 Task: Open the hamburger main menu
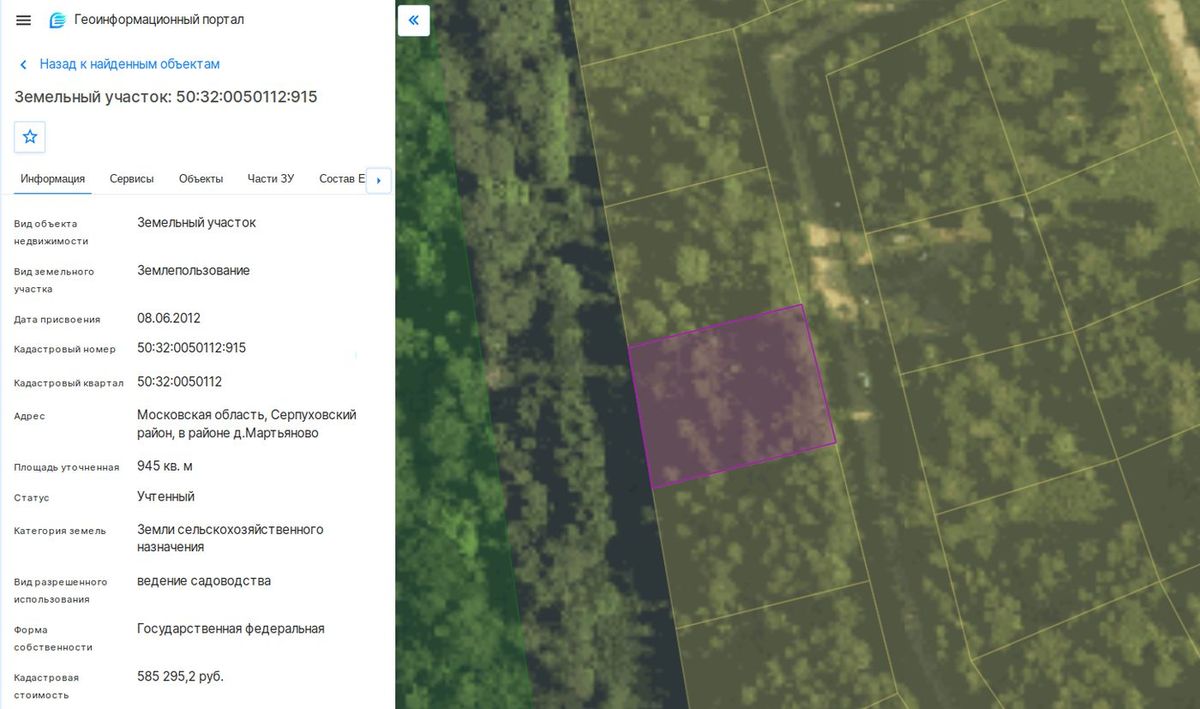(x=24, y=20)
